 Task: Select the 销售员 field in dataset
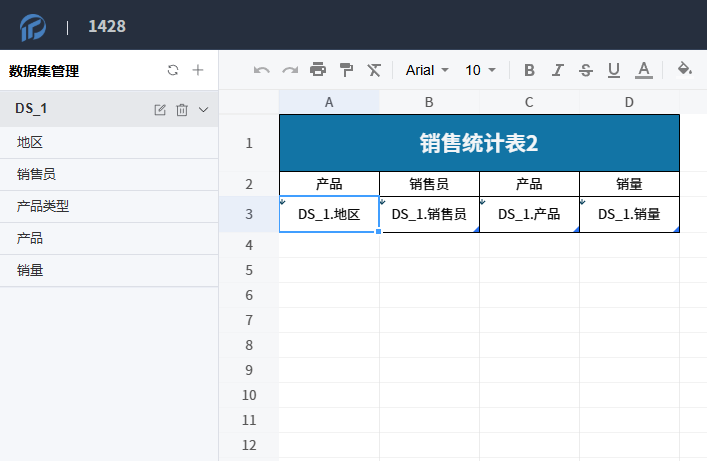(36, 174)
